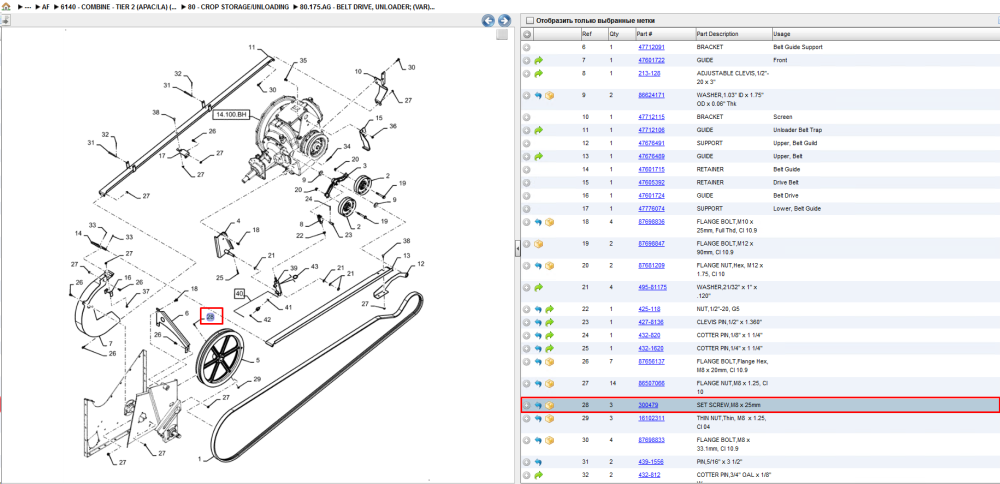Image resolution: width=1000 pixels, height=484 pixels.
Task: Click blue arrow in ref 31 row
Action: click(538, 462)
